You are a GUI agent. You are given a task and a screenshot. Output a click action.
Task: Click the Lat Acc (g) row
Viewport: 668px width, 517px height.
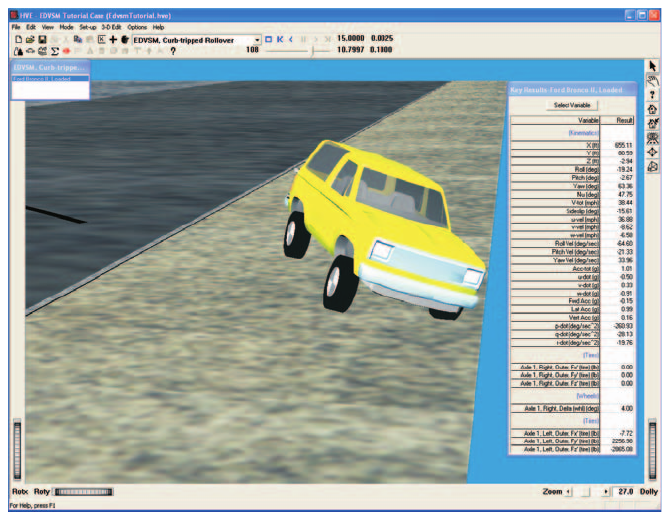point(572,309)
